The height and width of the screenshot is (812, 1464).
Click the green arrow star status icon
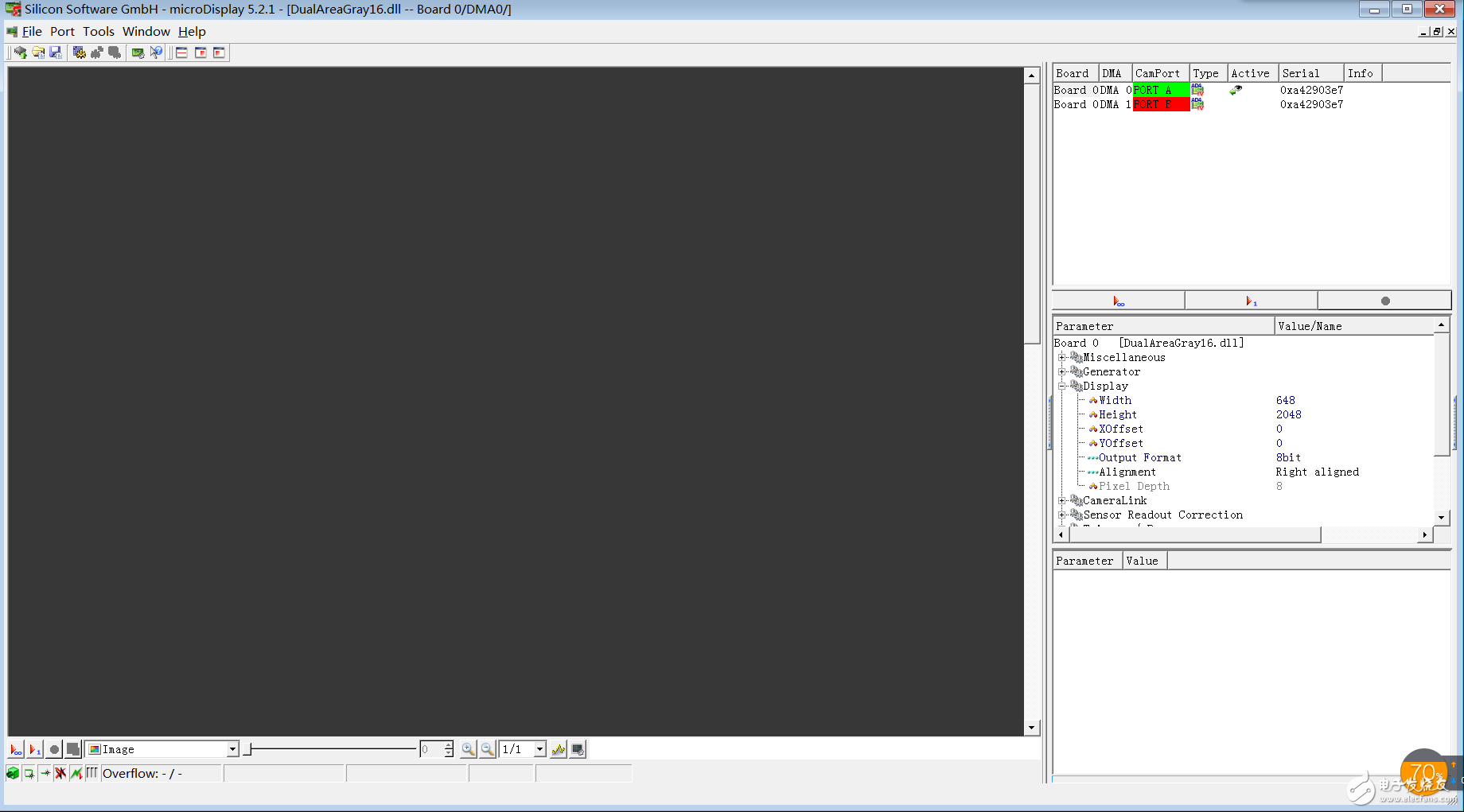tap(45, 773)
